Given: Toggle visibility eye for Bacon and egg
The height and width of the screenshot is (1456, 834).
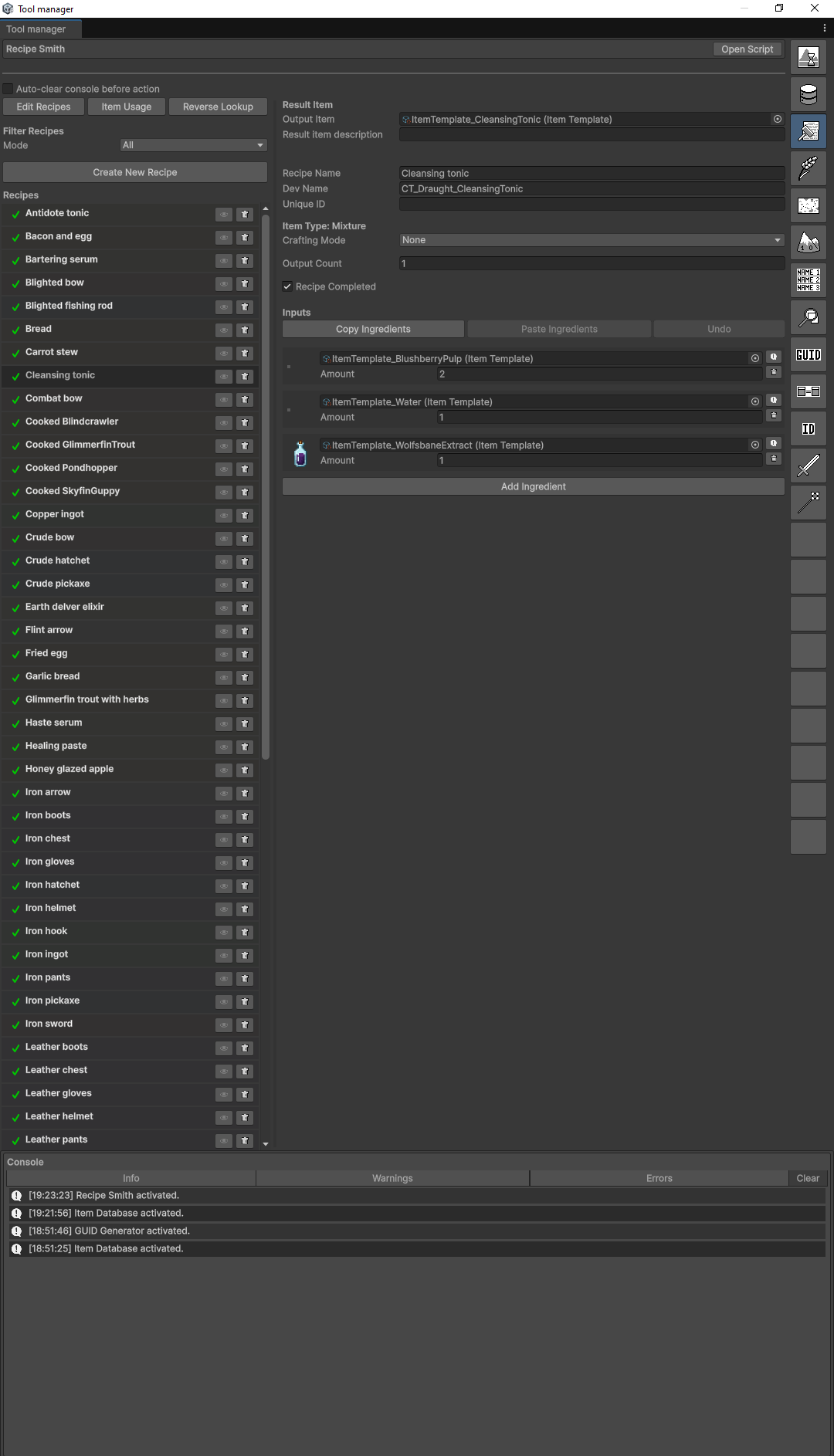Looking at the screenshot, I should [224, 238].
